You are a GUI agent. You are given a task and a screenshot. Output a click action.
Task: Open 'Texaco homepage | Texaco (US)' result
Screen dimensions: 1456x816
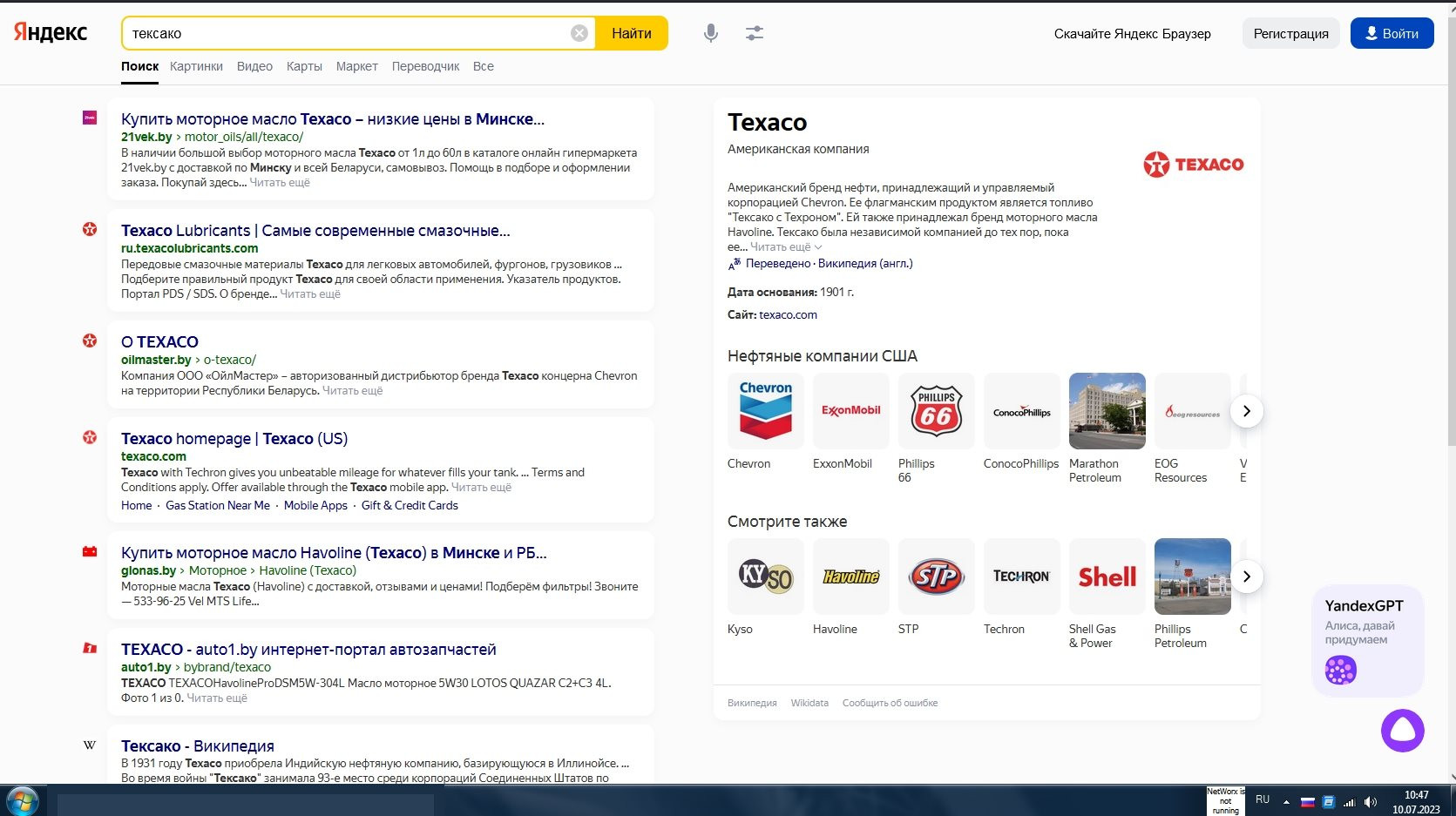point(234,439)
